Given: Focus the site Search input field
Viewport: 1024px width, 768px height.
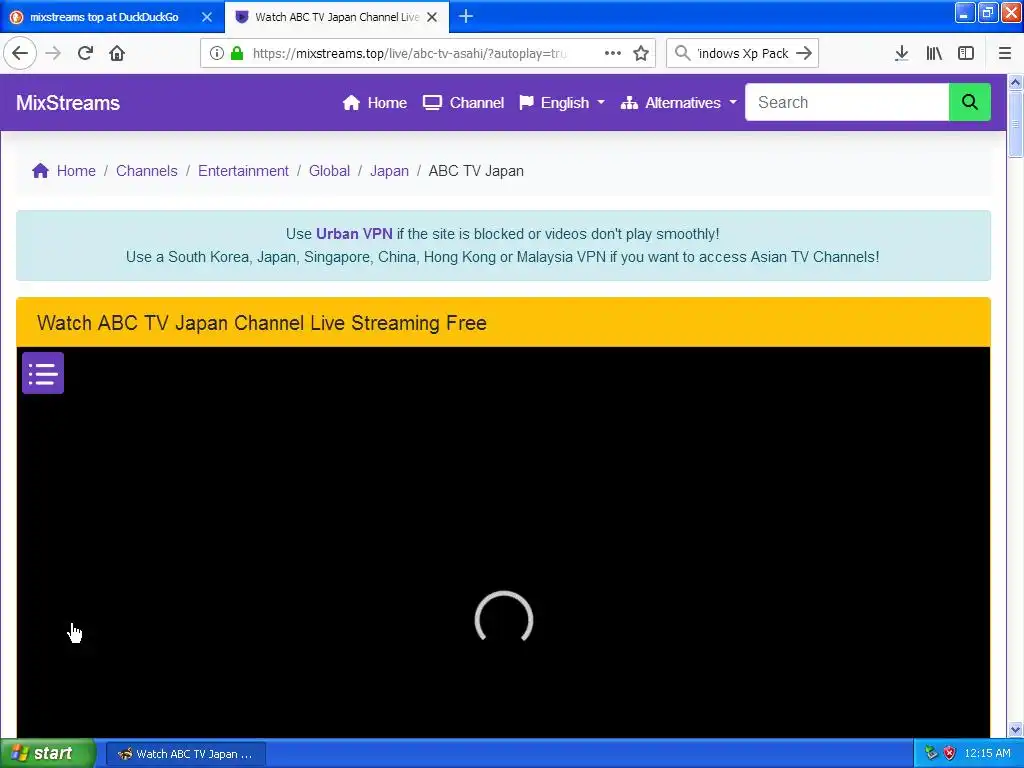Looking at the screenshot, I should pos(847,102).
